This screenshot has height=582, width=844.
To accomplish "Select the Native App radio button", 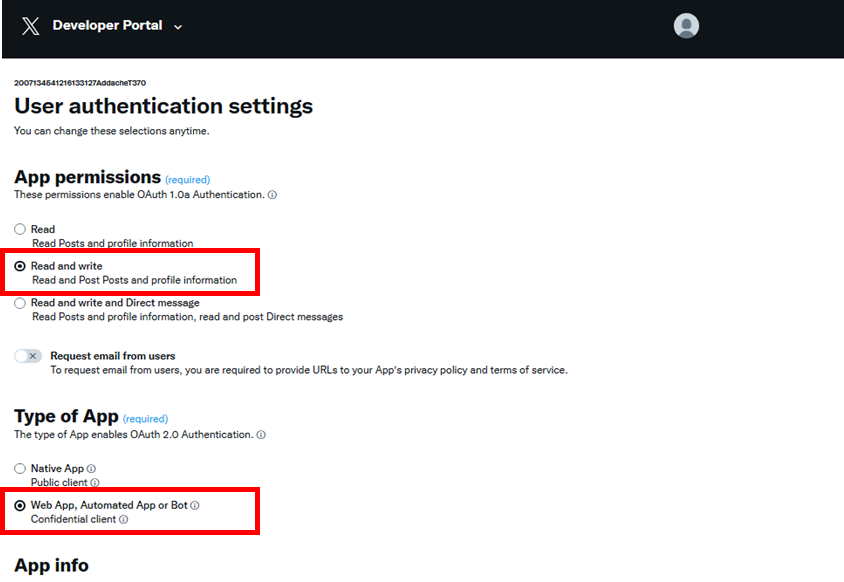I will tap(20, 468).
